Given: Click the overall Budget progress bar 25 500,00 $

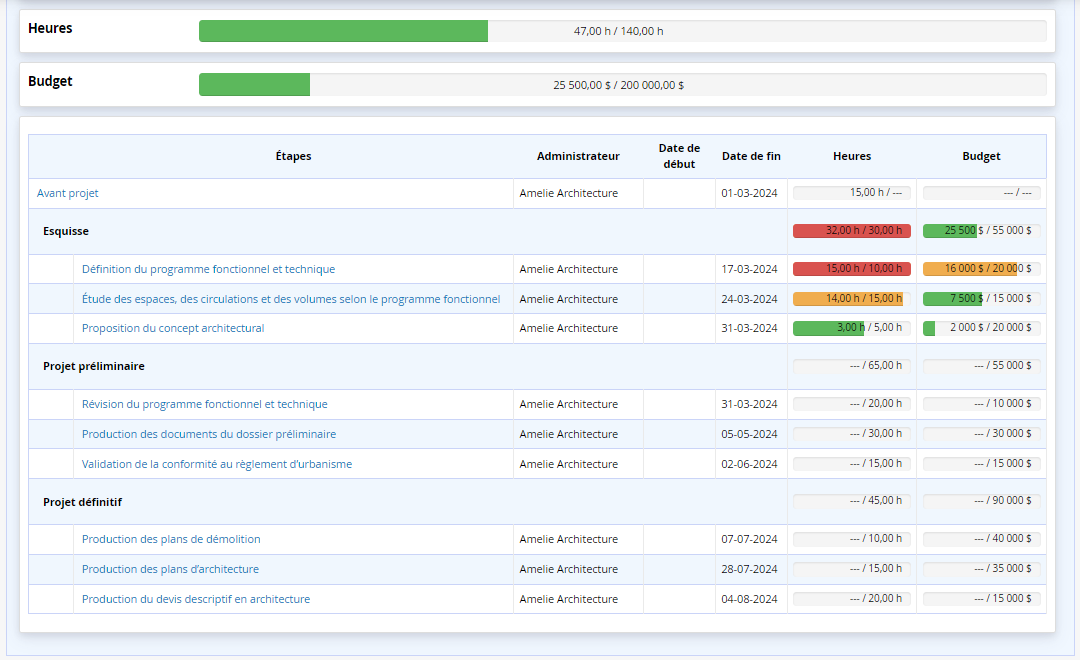Looking at the screenshot, I should point(623,85).
